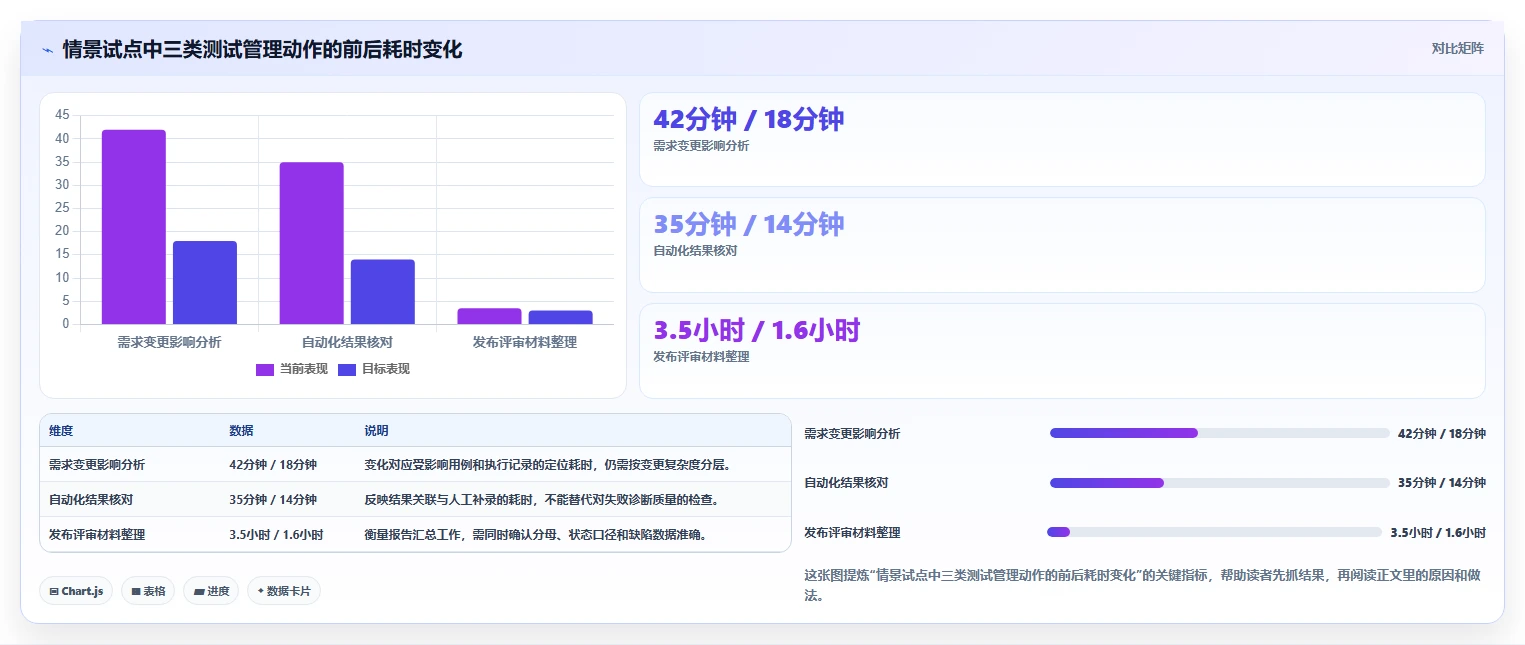Click the blue 目标表现 bar for 自动化结果核对

(383, 292)
